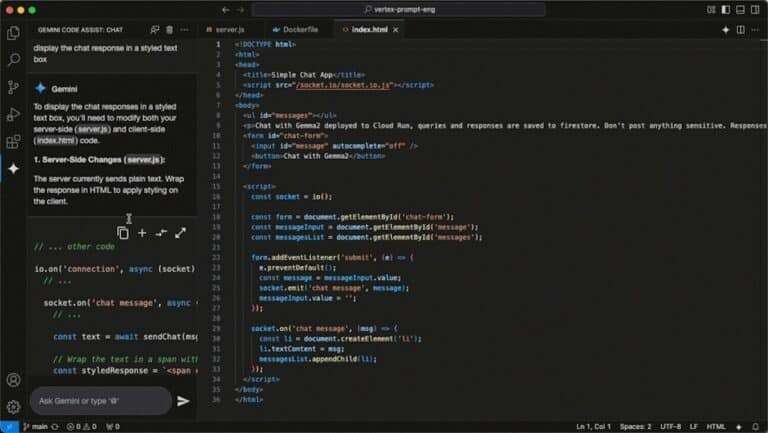Click the 'const socket = io();' line

(x=291, y=196)
